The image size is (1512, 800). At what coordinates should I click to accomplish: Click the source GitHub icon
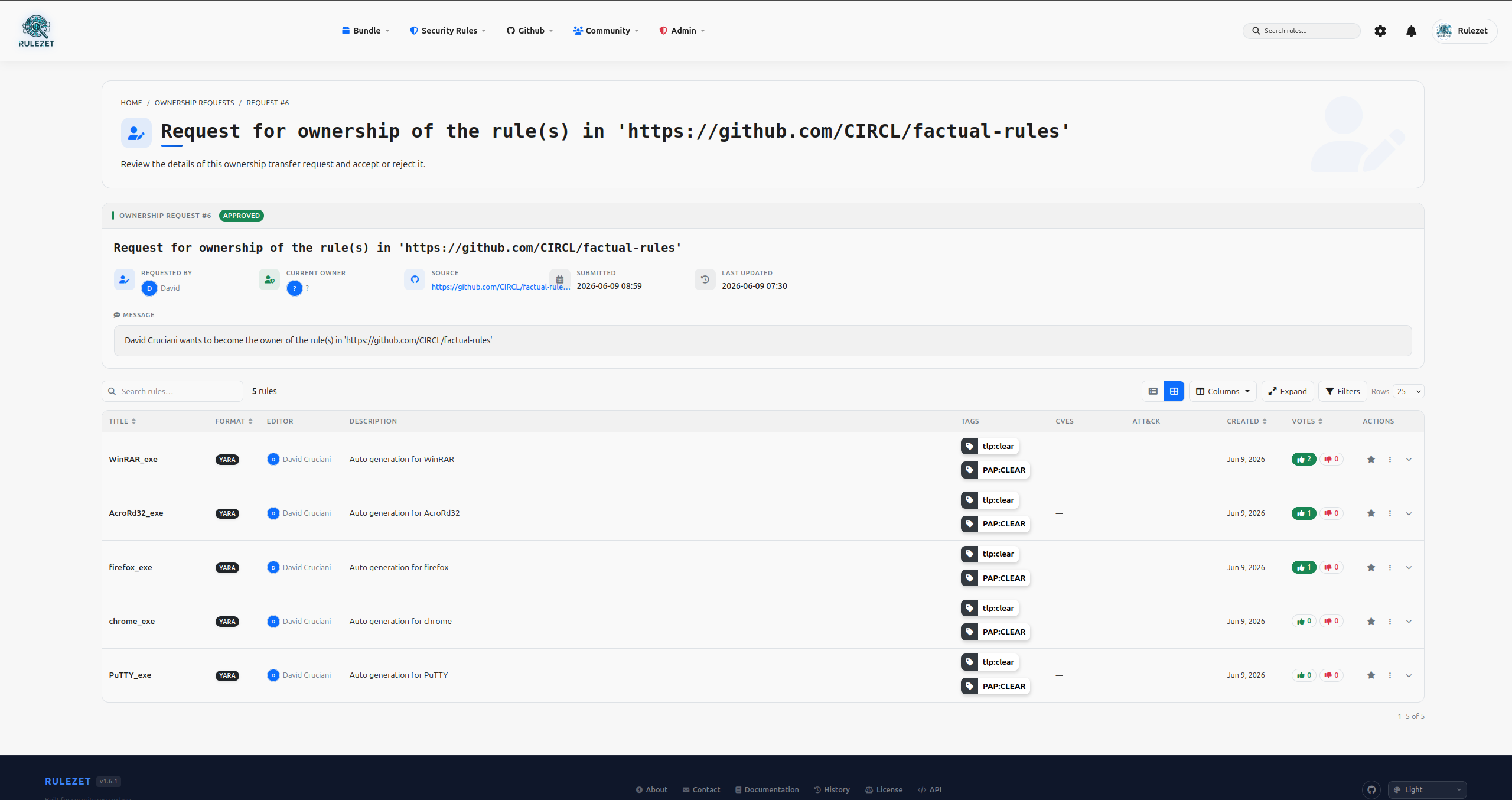click(415, 279)
